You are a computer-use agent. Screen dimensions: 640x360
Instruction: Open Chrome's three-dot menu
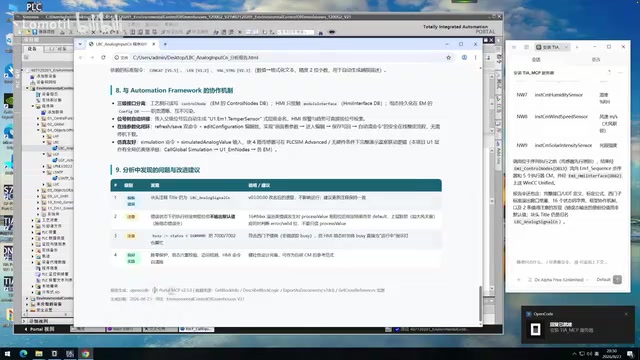(x=475, y=58)
